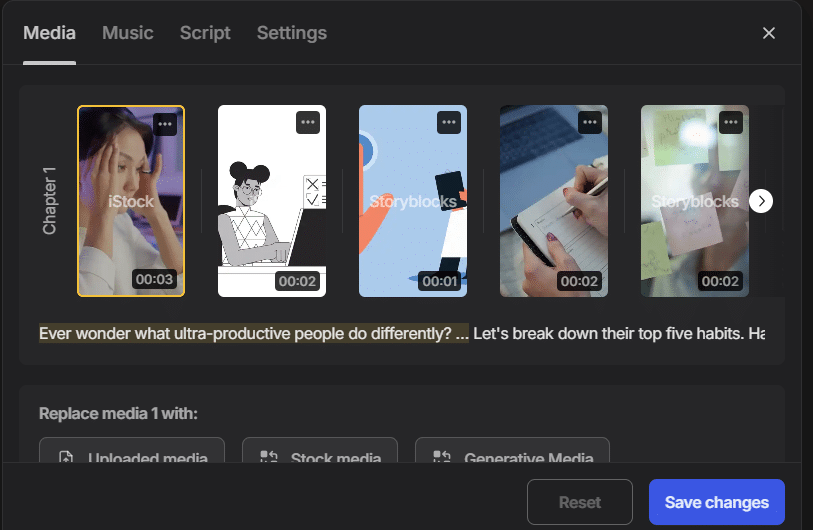This screenshot has width=813, height=530.
Task: Select the blue Storyblocks animation thumbnail
Action: [413, 201]
